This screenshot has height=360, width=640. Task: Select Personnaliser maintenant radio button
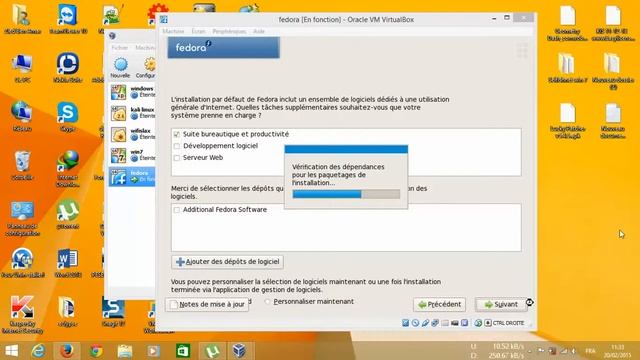(267, 302)
